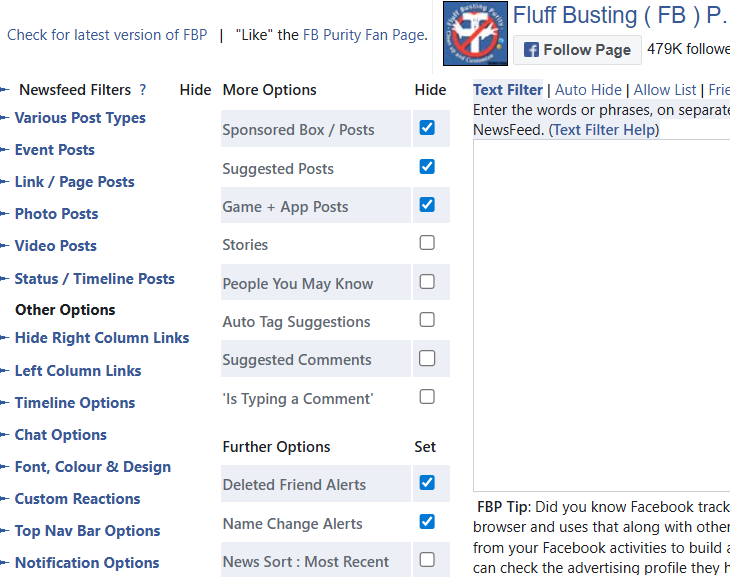Open the Text Filter Help link
Image resolution: width=730 pixels, height=577 pixels.
[x=604, y=129]
